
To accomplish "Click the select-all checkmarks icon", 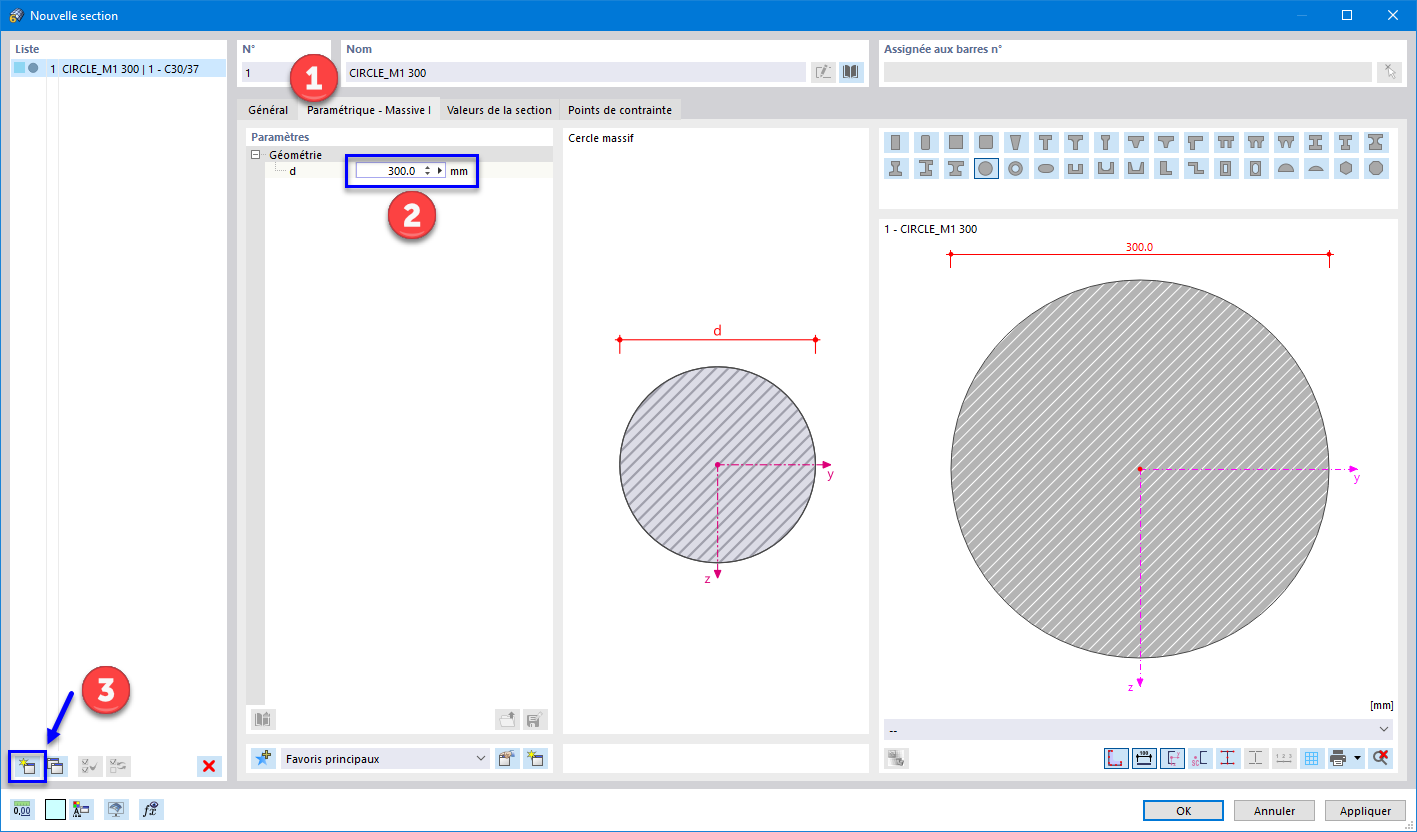I will point(90,767).
